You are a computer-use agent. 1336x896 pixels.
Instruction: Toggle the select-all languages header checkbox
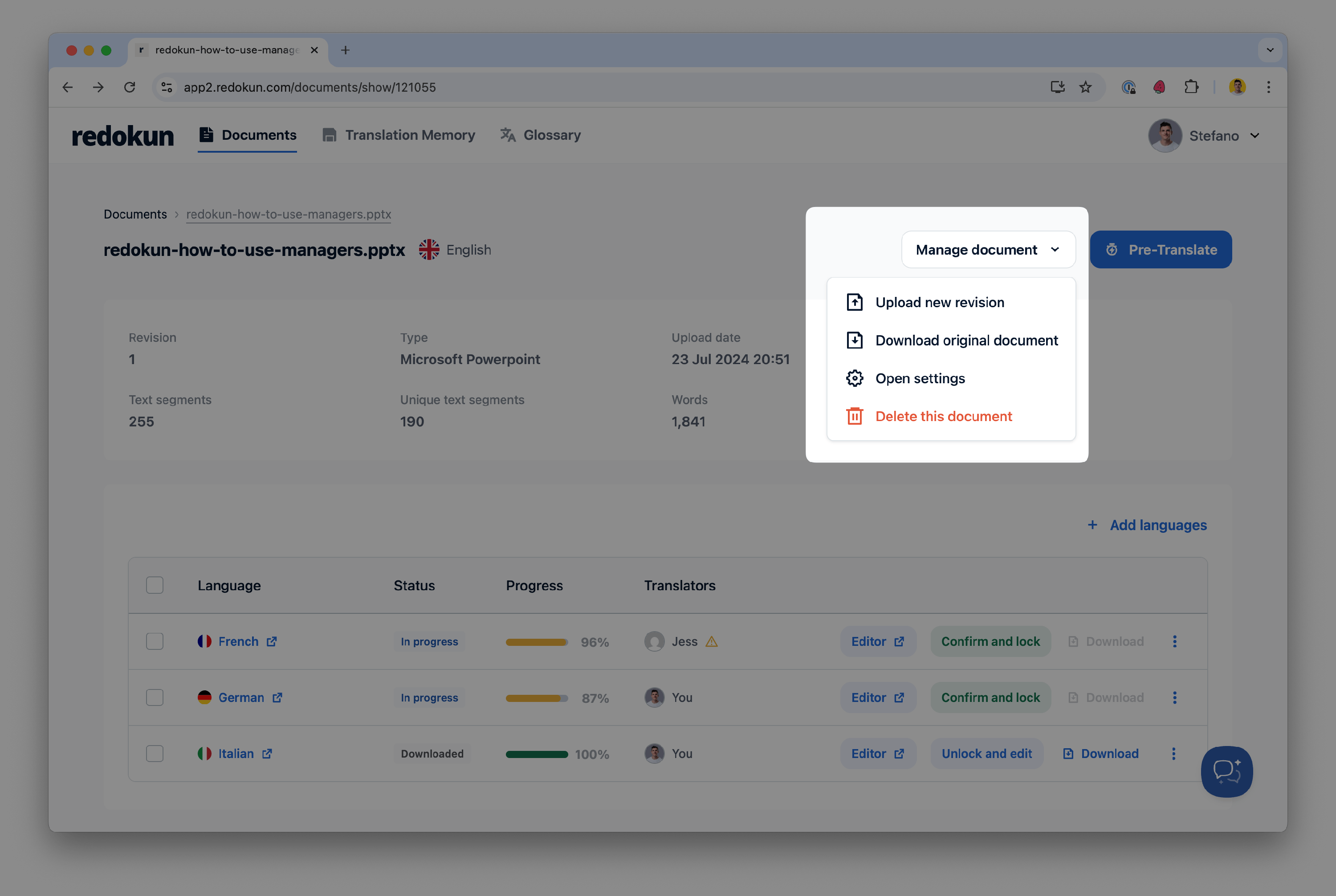[x=155, y=585]
